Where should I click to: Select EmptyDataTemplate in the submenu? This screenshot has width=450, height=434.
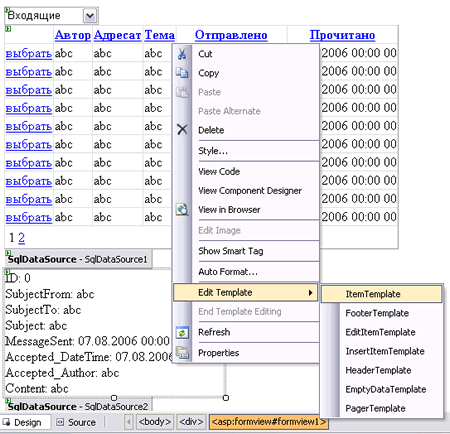click(x=382, y=389)
